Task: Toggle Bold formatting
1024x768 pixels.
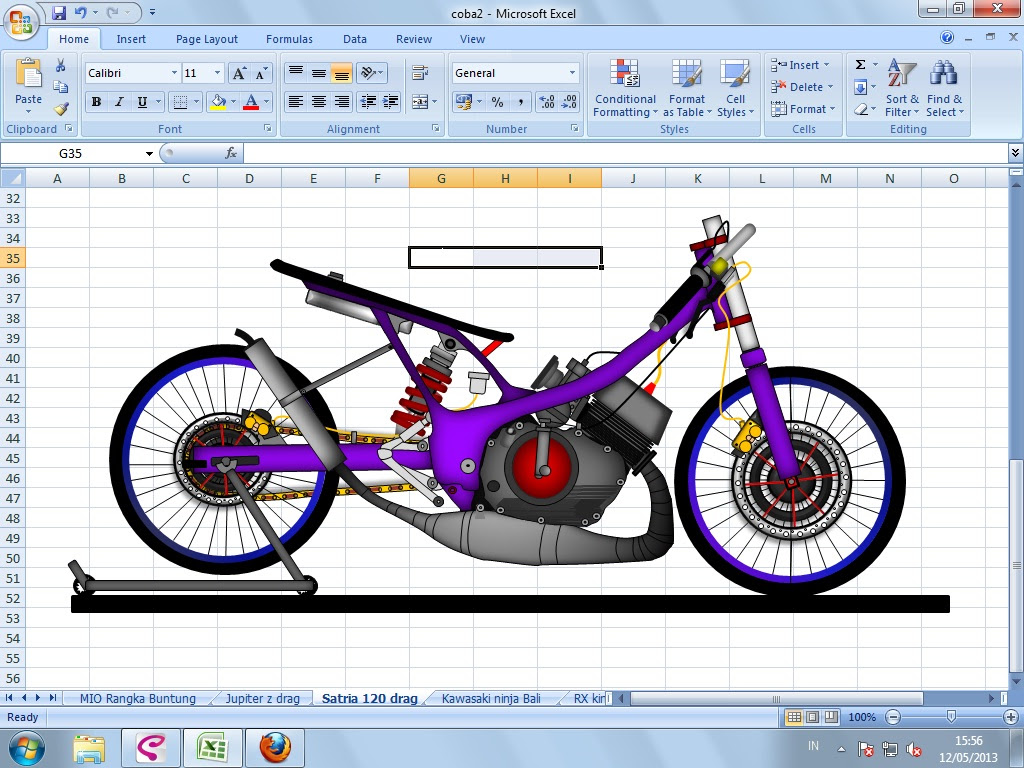Action: tap(97, 102)
